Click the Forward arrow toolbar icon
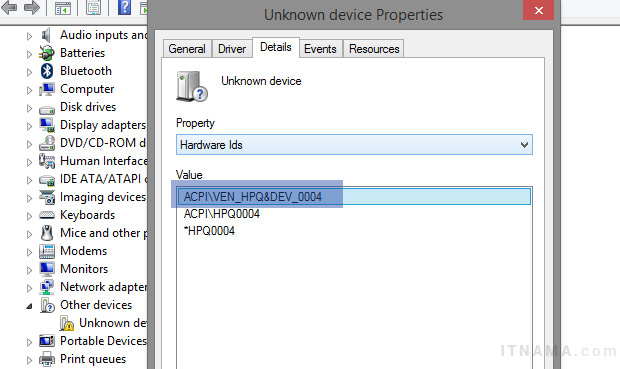 (32, 8)
